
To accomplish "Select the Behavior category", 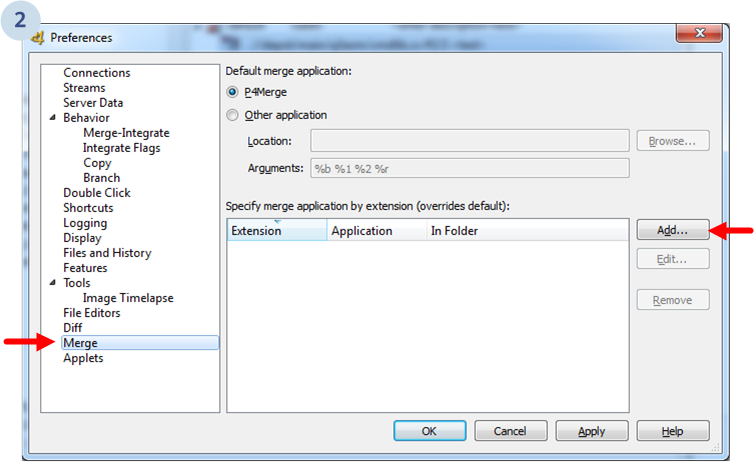I will [86, 118].
